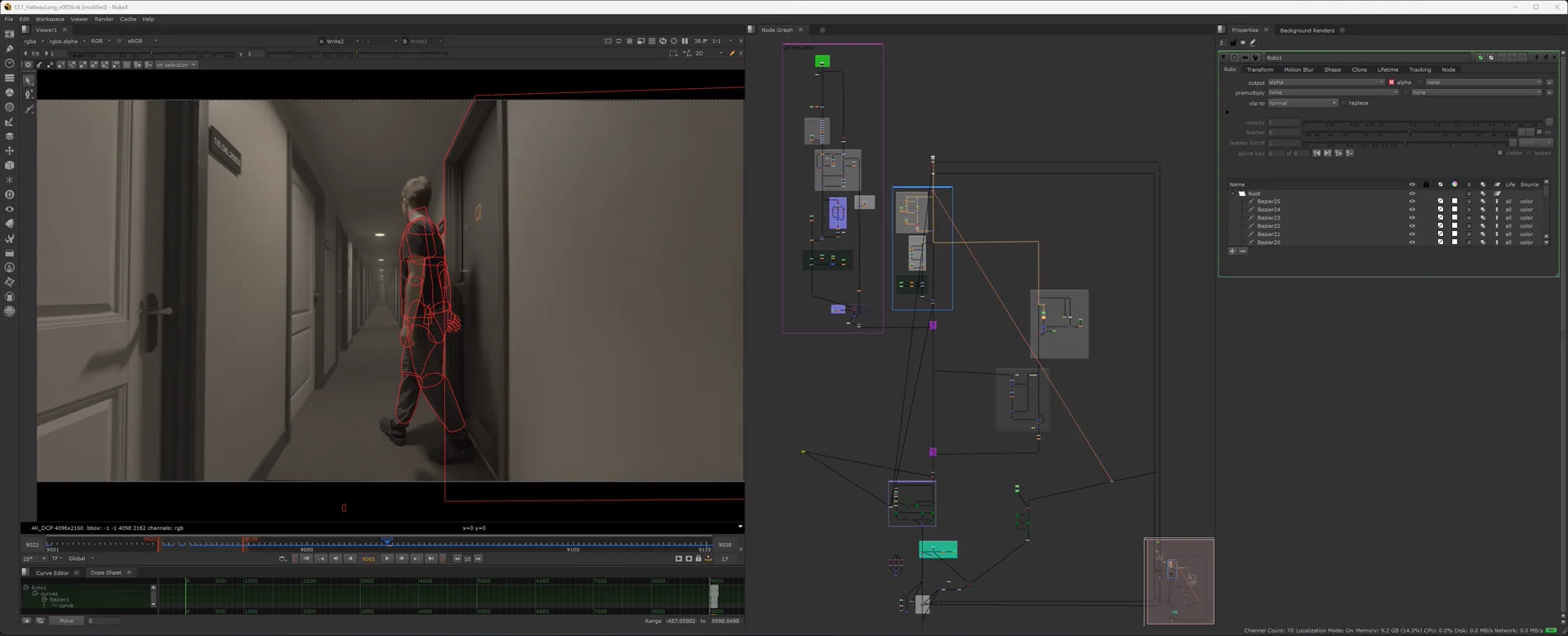The height and width of the screenshot is (636, 1568).
Task: Open the Workspace menu
Action: click(50, 19)
